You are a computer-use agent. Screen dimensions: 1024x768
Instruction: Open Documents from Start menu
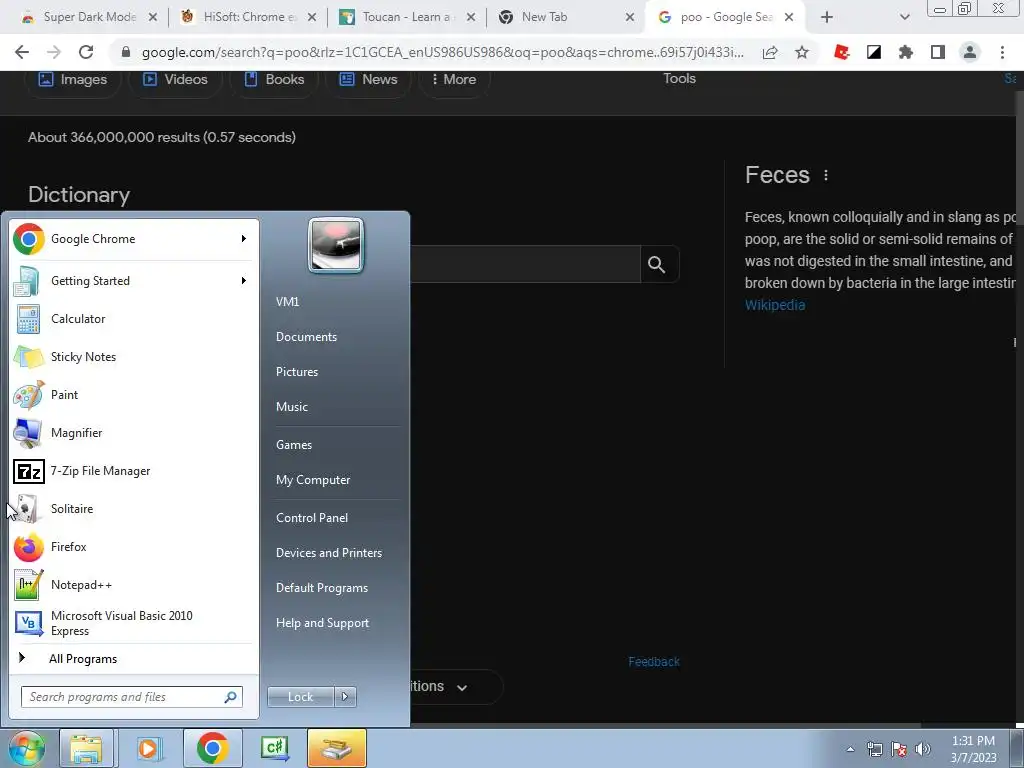tap(306, 337)
